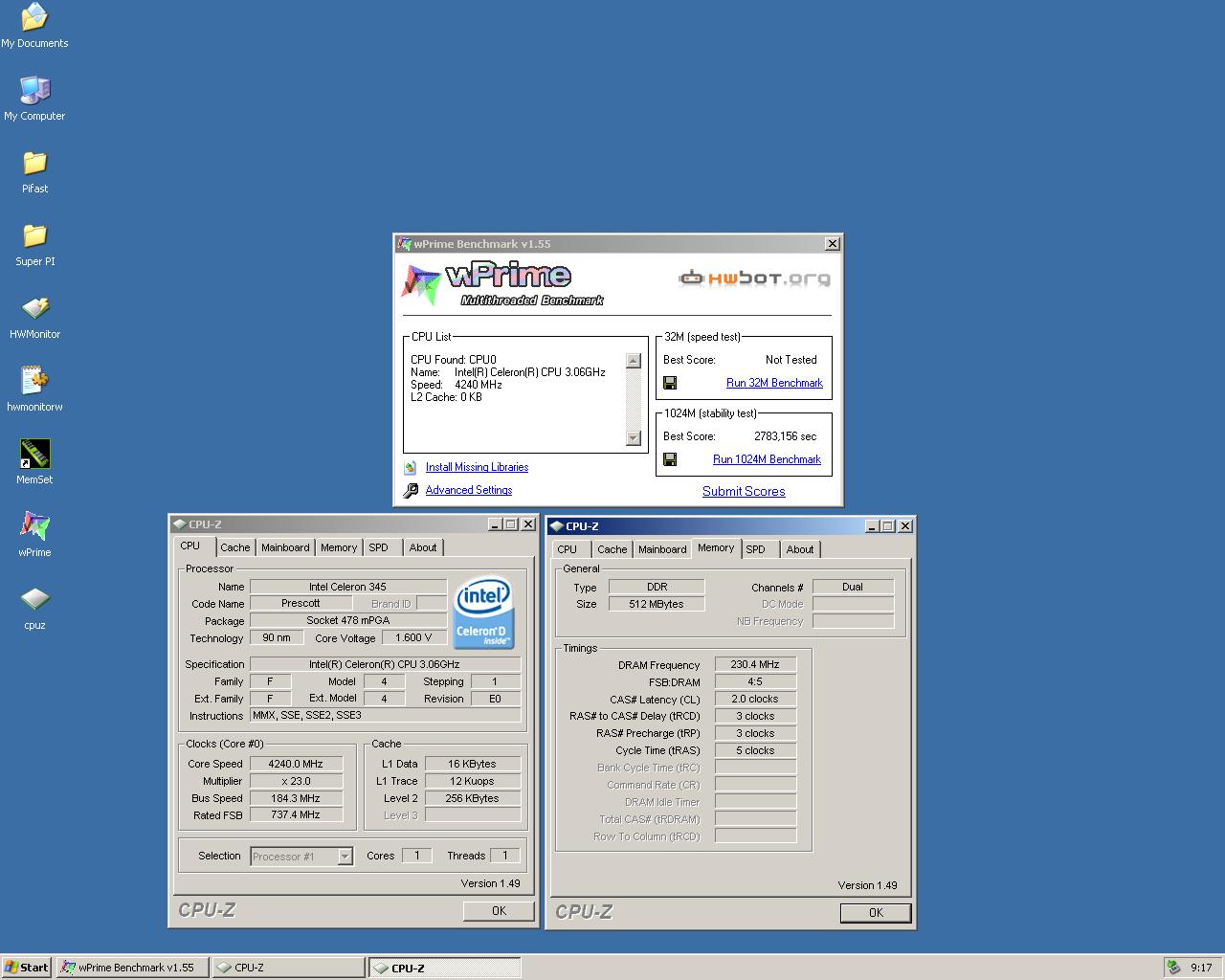Switch to Cache tab in CPU-Z Memory window
Image resolution: width=1225 pixels, height=980 pixels.
coord(612,549)
